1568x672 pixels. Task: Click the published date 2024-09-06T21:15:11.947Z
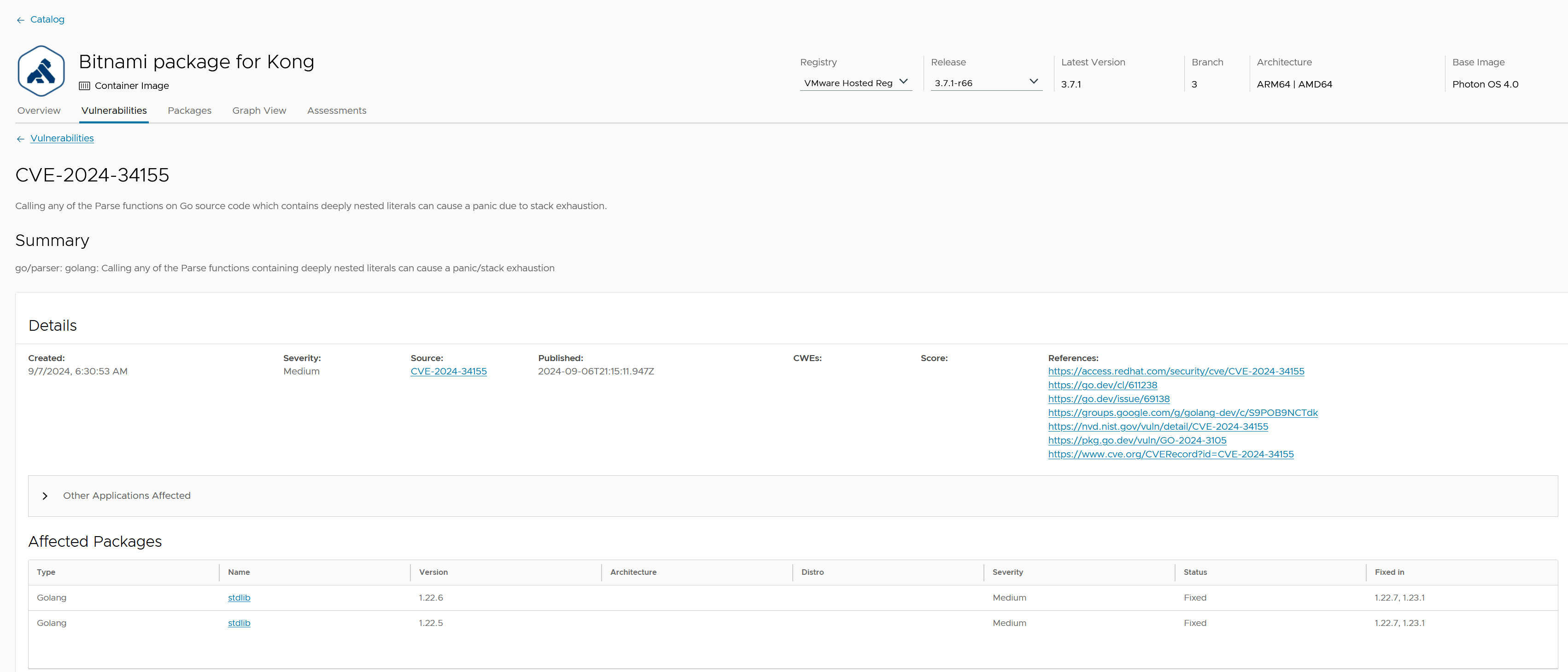tap(596, 371)
